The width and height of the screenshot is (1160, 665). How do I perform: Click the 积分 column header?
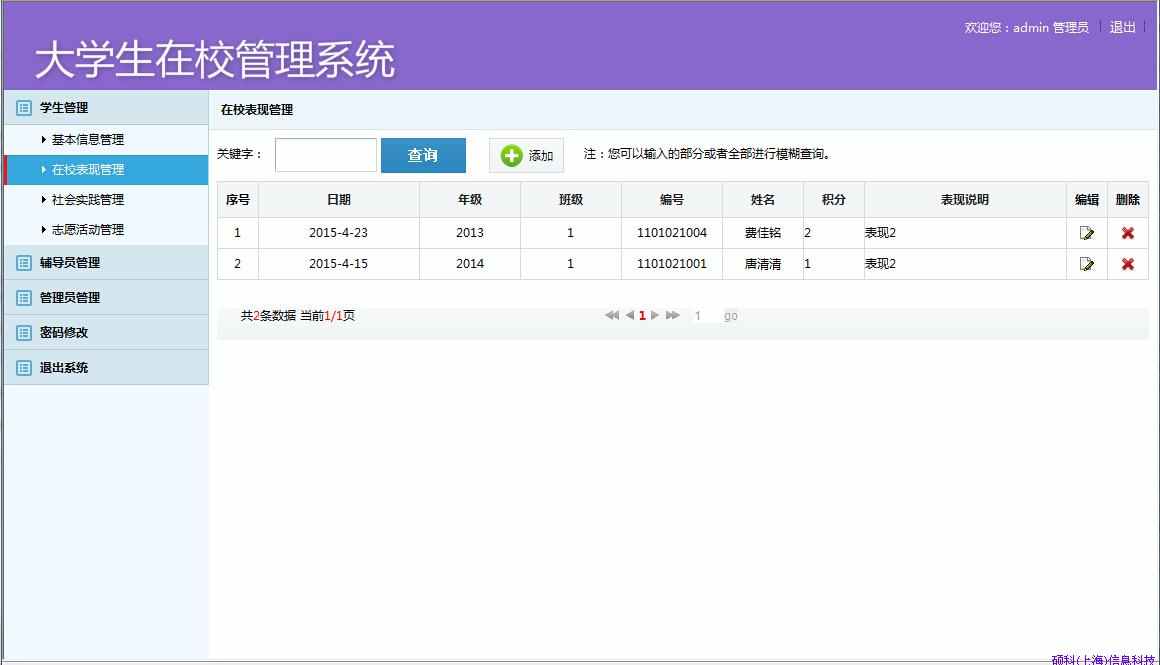(x=834, y=200)
